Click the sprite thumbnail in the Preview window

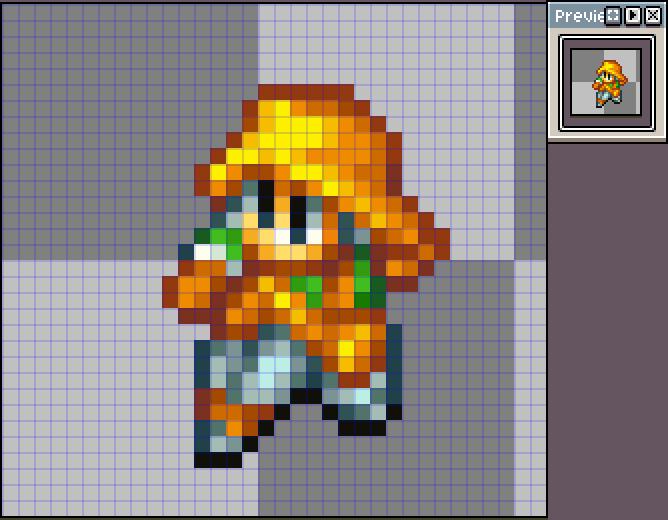point(606,83)
